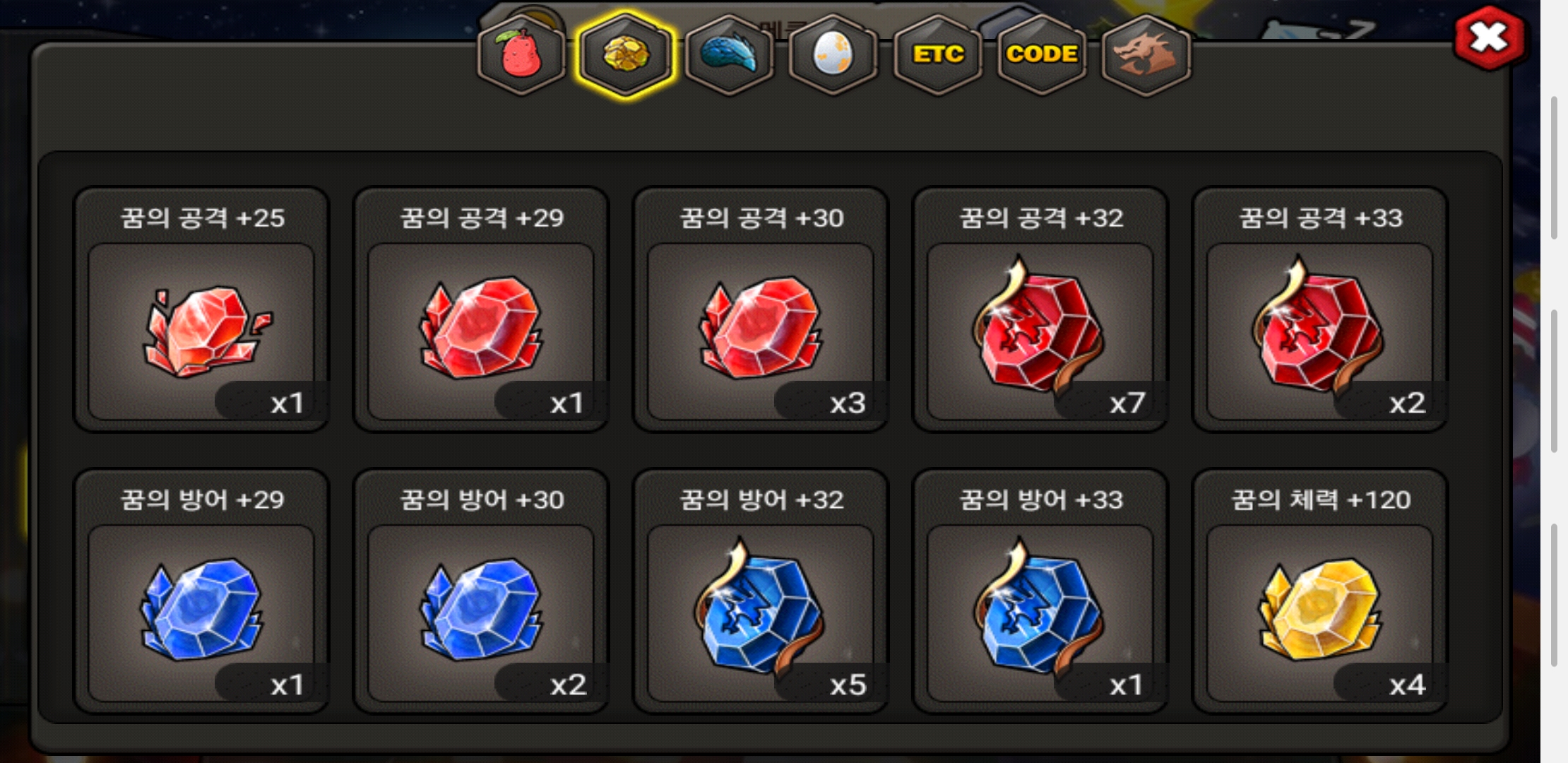
Task: Switch to the blue dragon scale tab
Action: click(730, 55)
